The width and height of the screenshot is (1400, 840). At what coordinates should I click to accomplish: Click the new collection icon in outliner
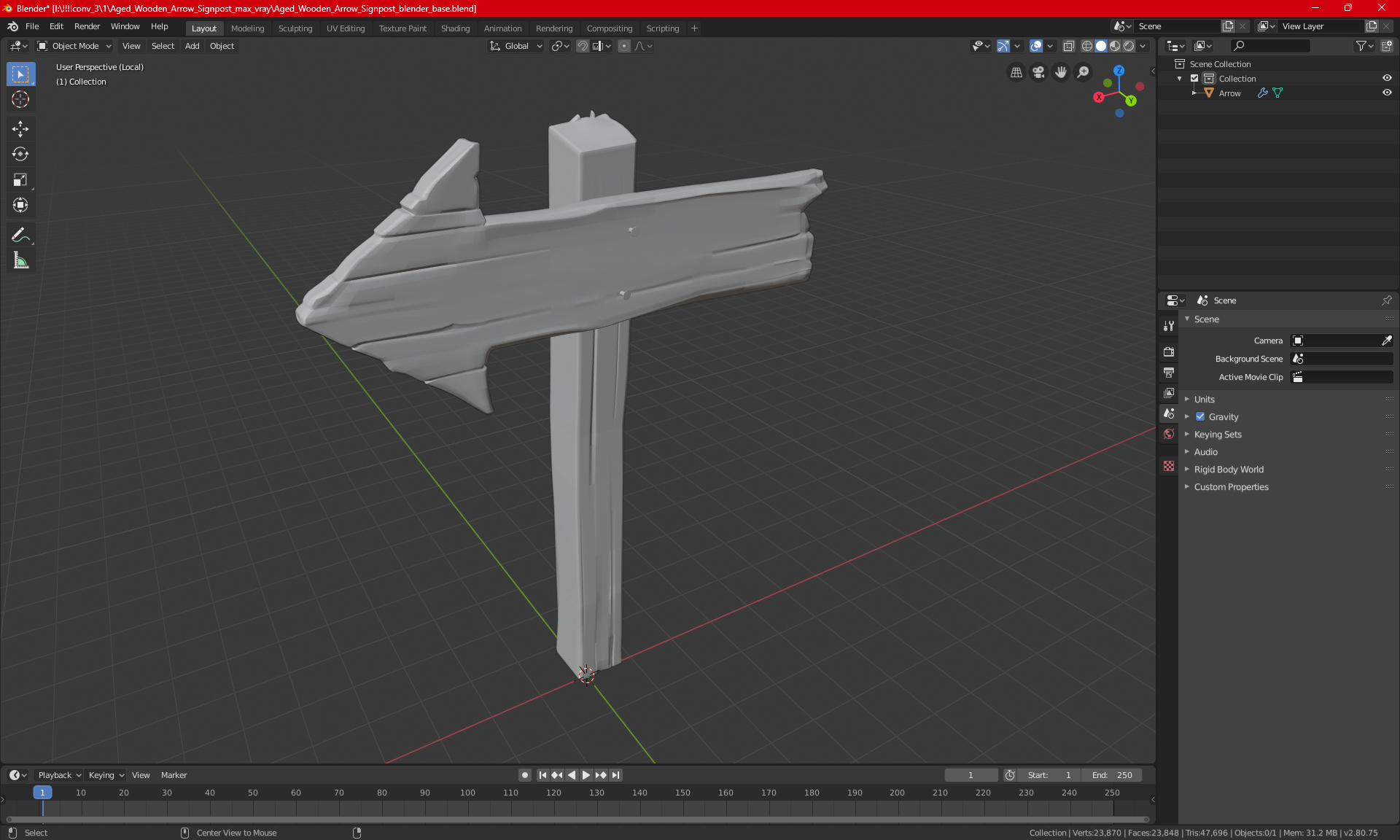pyautogui.click(x=1386, y=46)
